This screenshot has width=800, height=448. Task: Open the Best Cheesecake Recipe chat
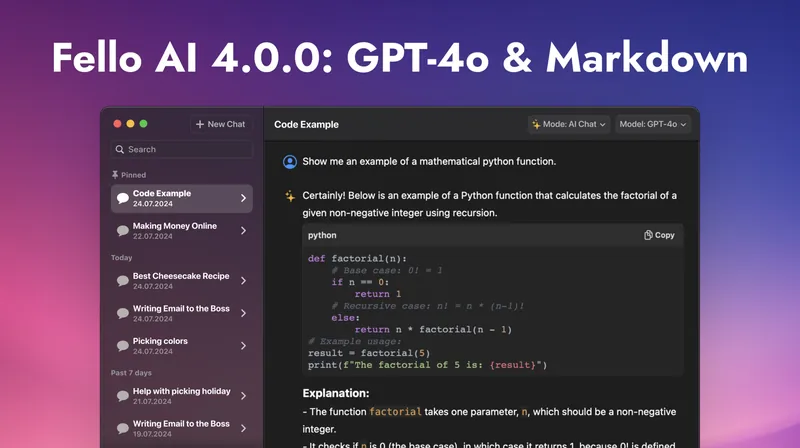tap(182, 281)
